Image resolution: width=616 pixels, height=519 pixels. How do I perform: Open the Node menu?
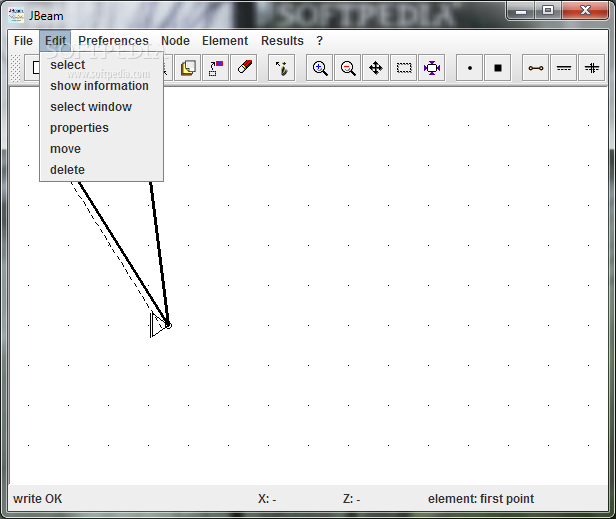click(175, 40)
